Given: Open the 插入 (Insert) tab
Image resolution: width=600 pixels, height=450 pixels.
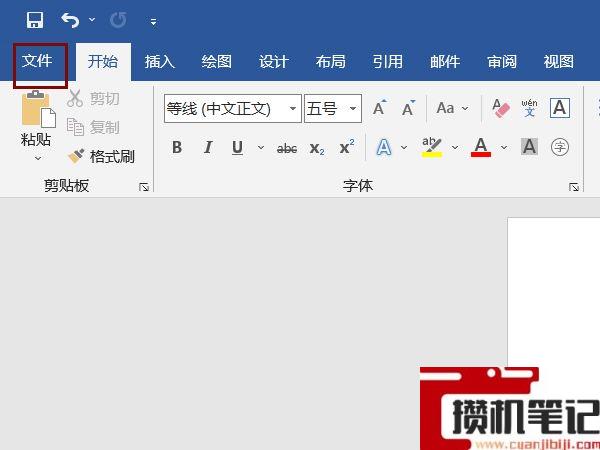Looking at the screenshot, I should point(160,62).
